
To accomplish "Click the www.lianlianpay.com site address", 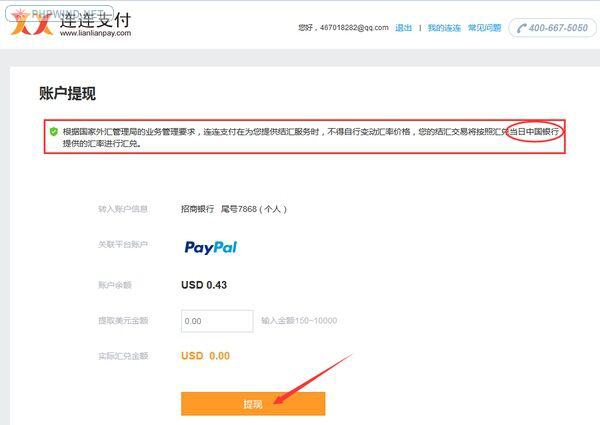I will tap(95, 33).
